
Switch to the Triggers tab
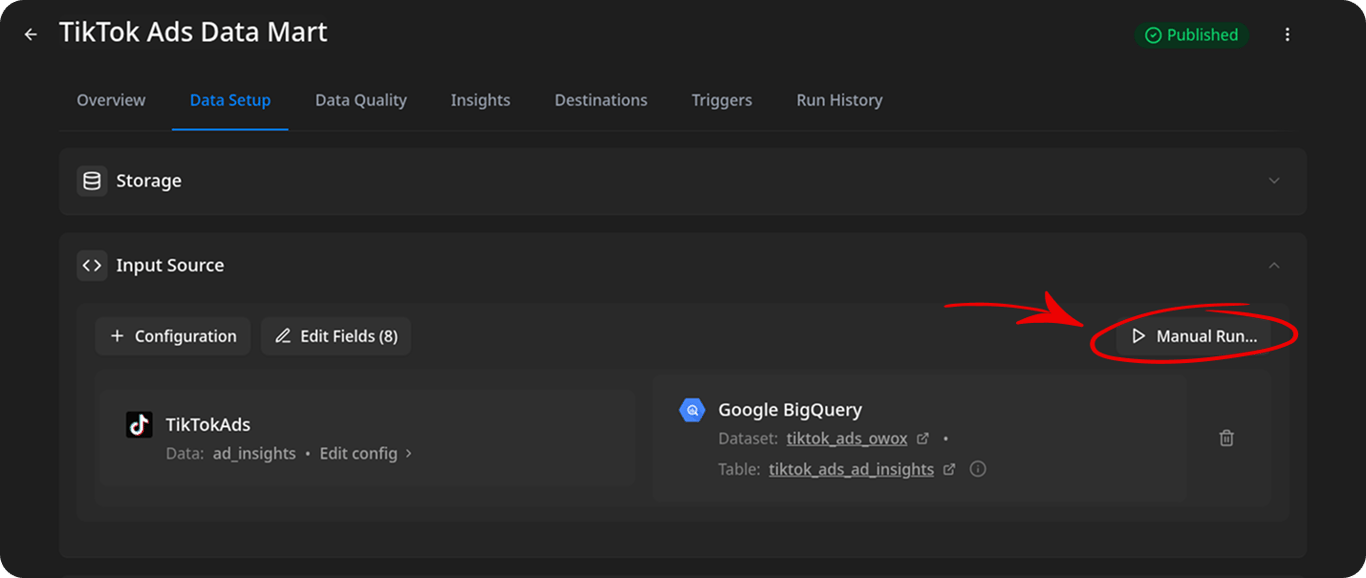[x=722, y=100]
